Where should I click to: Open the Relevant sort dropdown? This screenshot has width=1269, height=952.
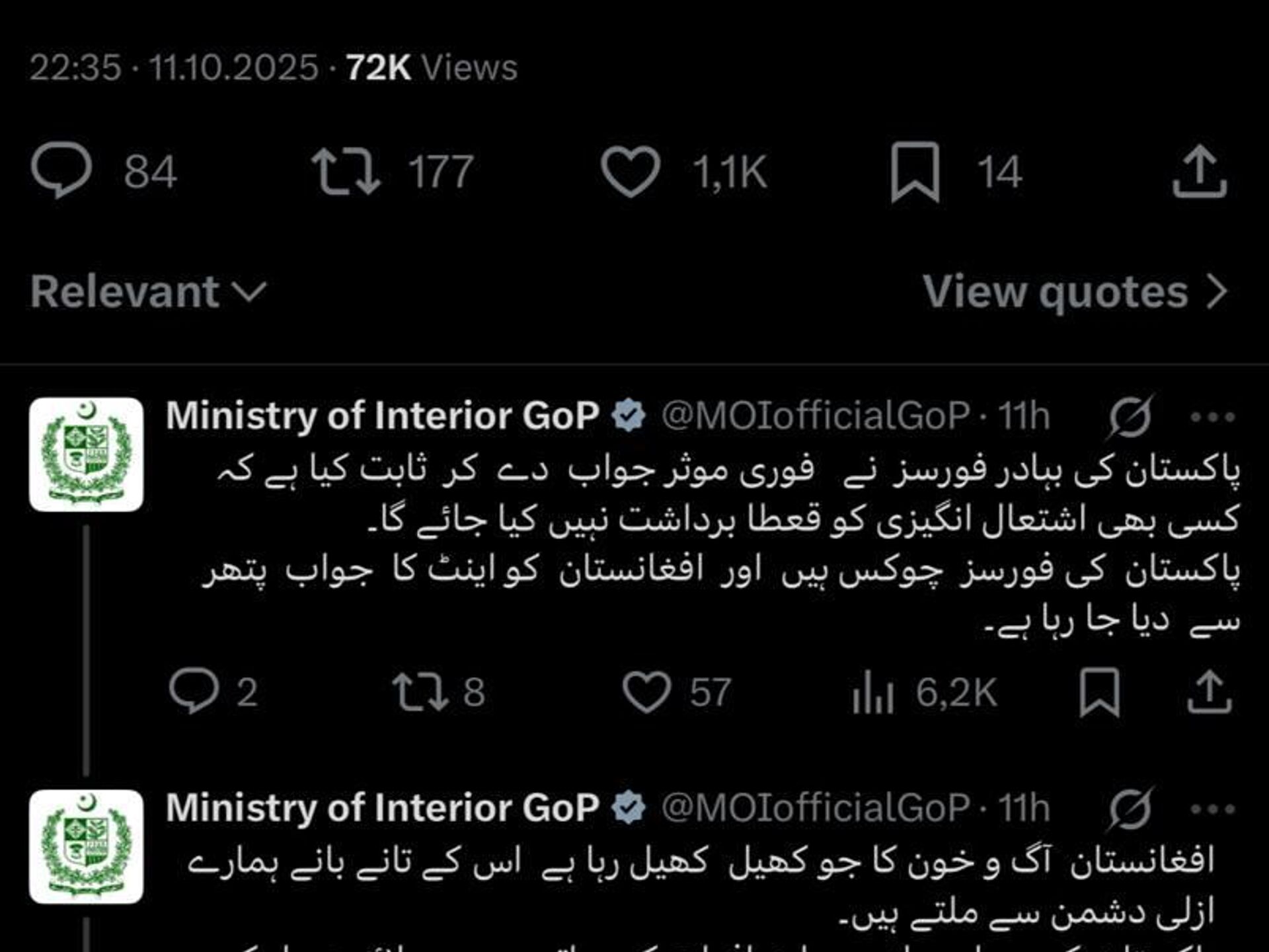[148, 291]
